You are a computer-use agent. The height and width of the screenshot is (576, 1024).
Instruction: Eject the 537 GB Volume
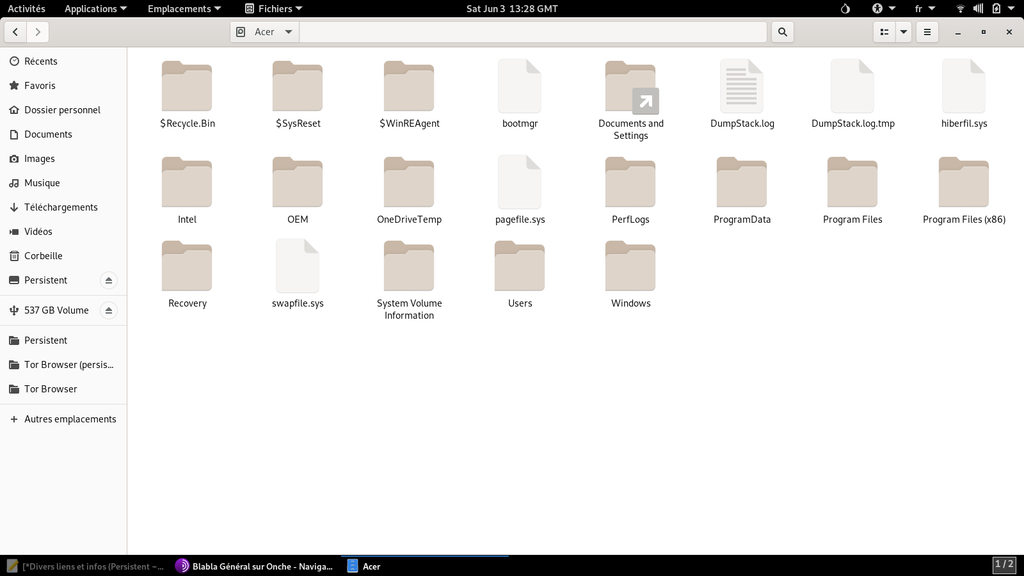pyautogui.click(x=110, y=310)
